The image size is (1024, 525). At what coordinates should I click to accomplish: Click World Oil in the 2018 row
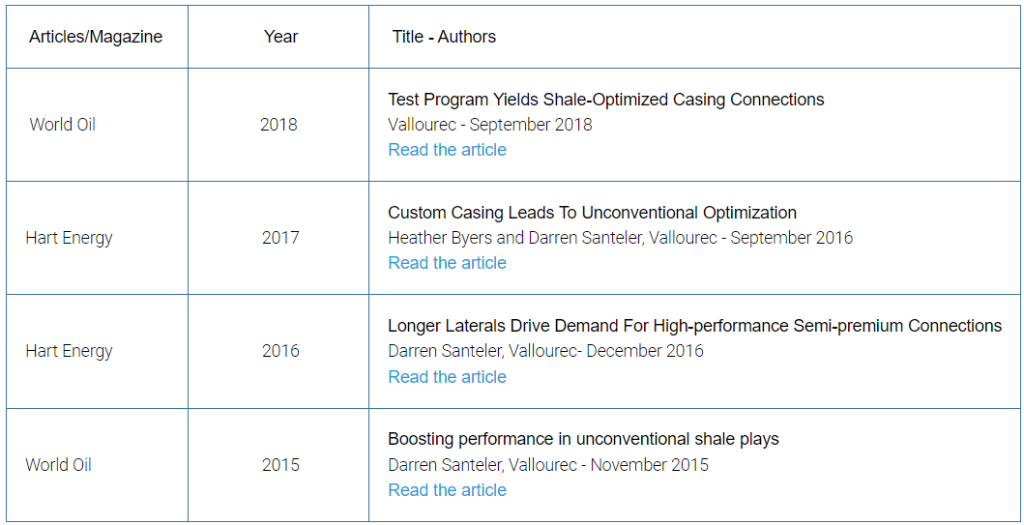pos(63,124)
